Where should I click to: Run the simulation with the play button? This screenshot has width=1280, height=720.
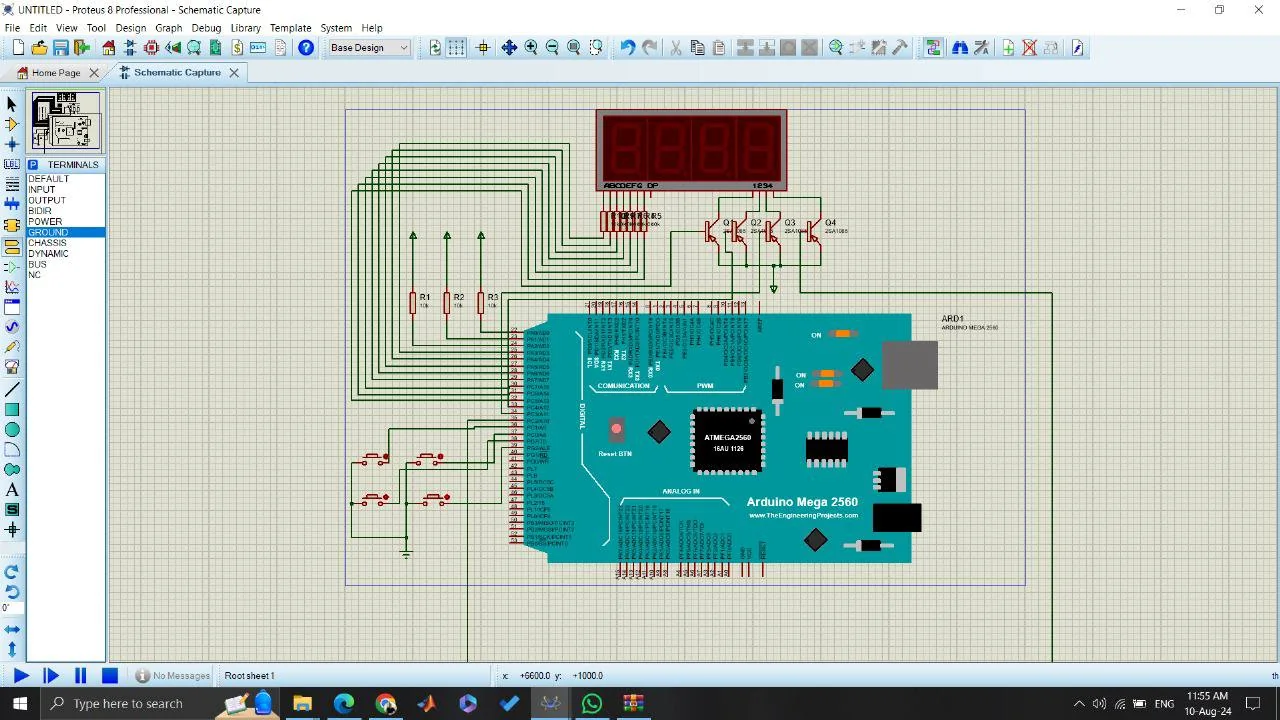click(x=20, y=676)
